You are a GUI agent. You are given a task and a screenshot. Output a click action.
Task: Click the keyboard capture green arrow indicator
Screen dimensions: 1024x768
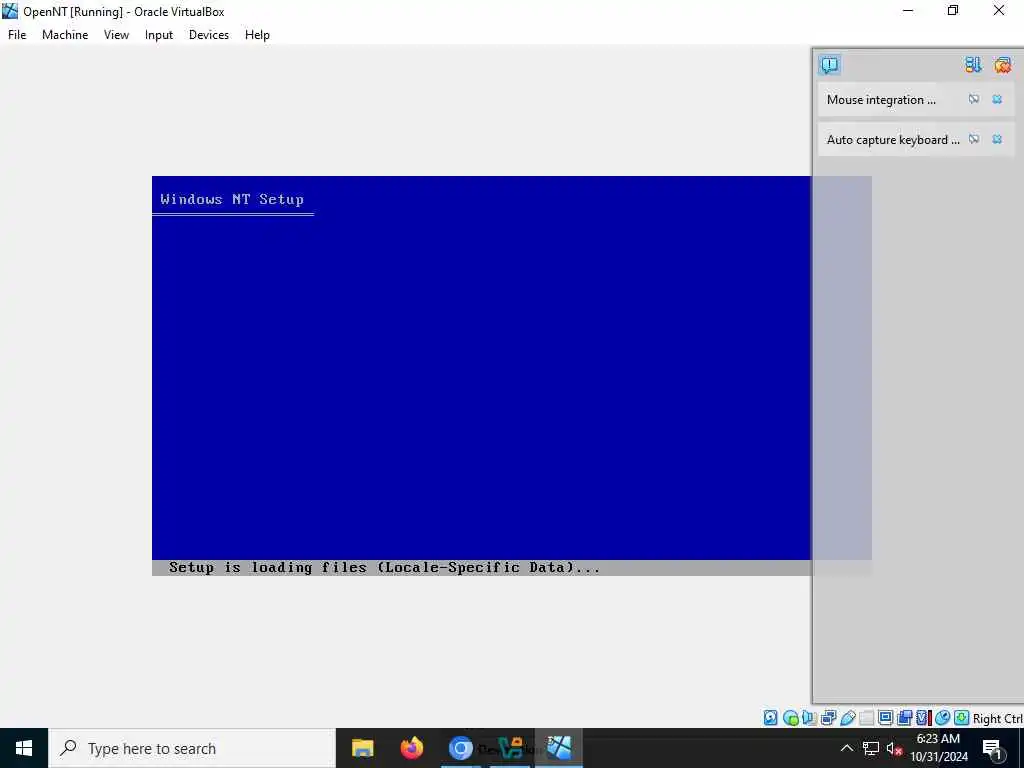click(961, 718)
